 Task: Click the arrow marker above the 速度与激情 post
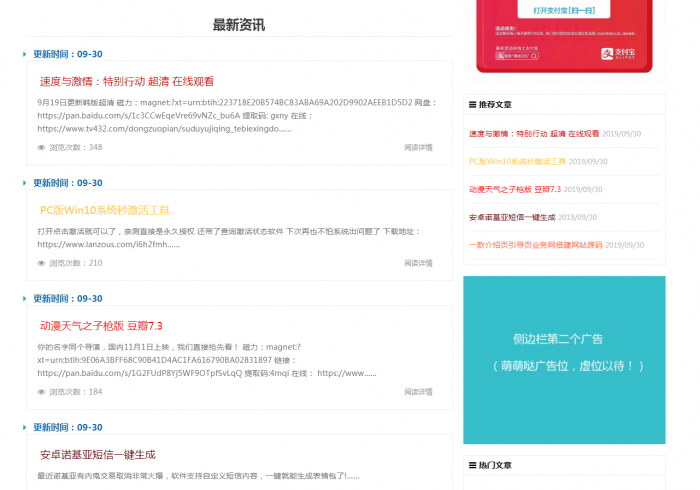coord(24,55)
